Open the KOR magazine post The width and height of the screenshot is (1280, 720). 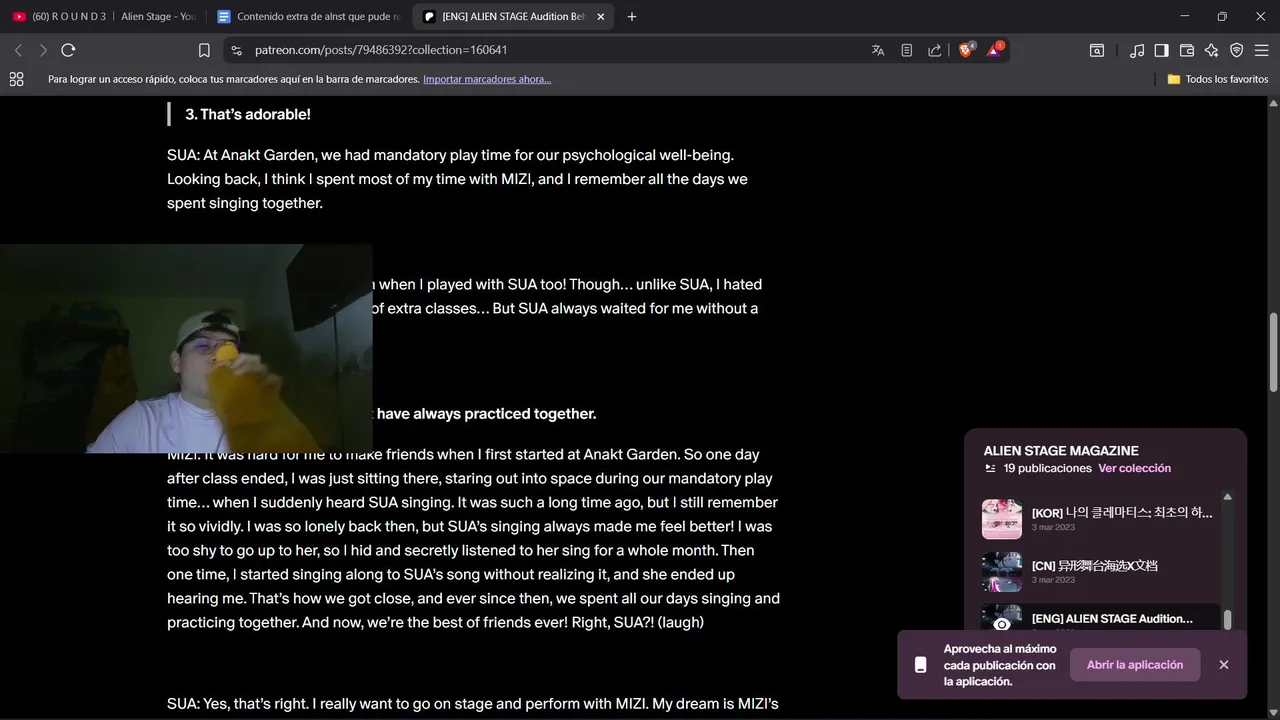click(1100, 518)
